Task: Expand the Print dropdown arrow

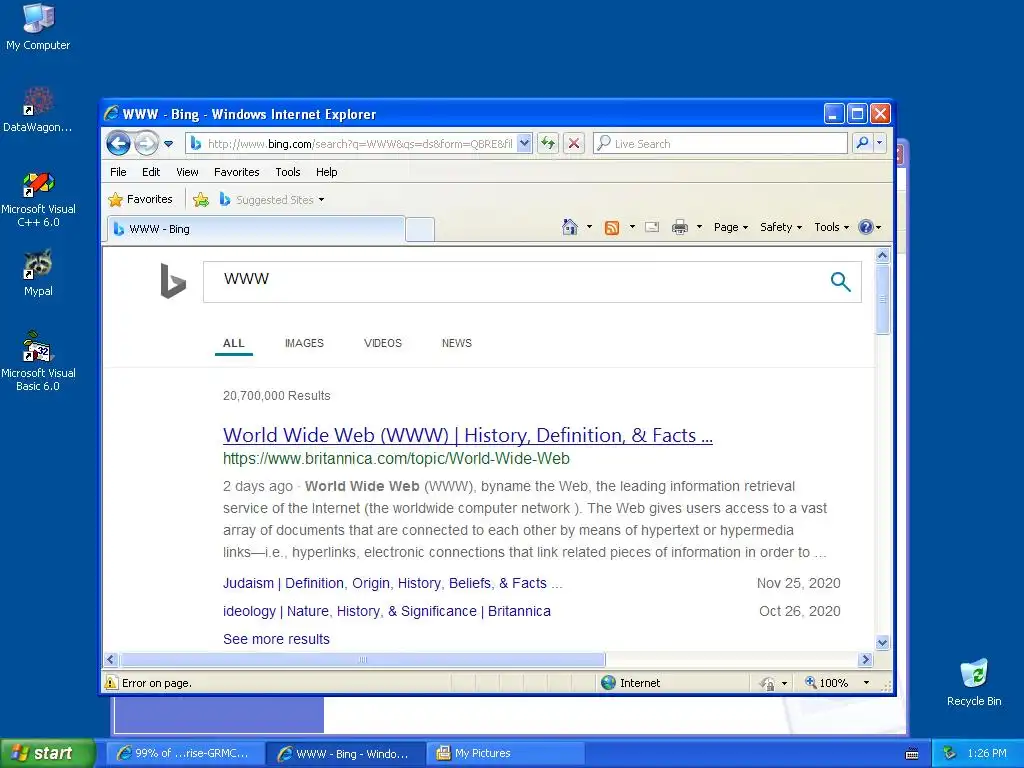Action: [x=699, y=227]
